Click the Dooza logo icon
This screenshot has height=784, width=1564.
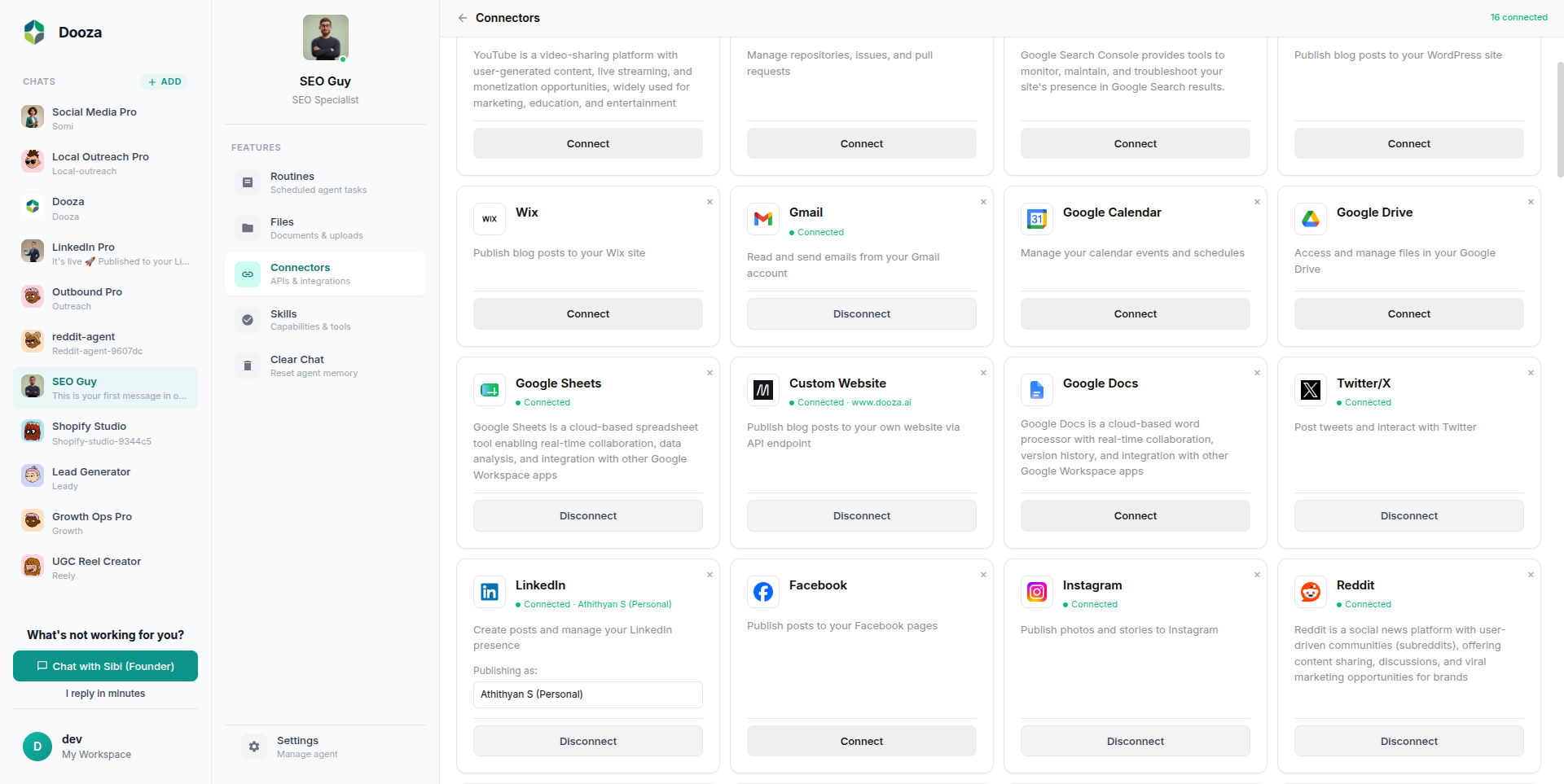tap(34, 33)
